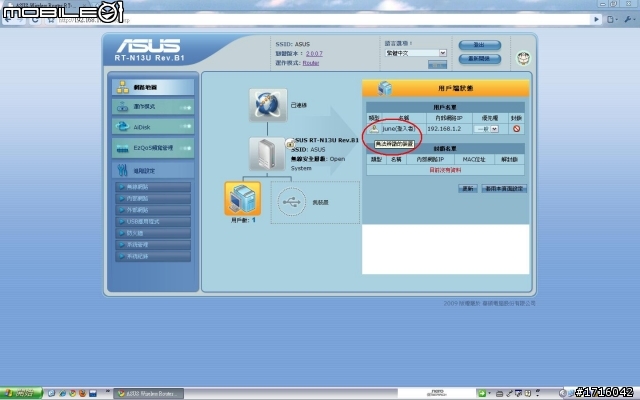Image resolution: width=640 pixels, height=400 pixels.
Task: Click the browser page menu icon
Action: [x=611, y=19]
